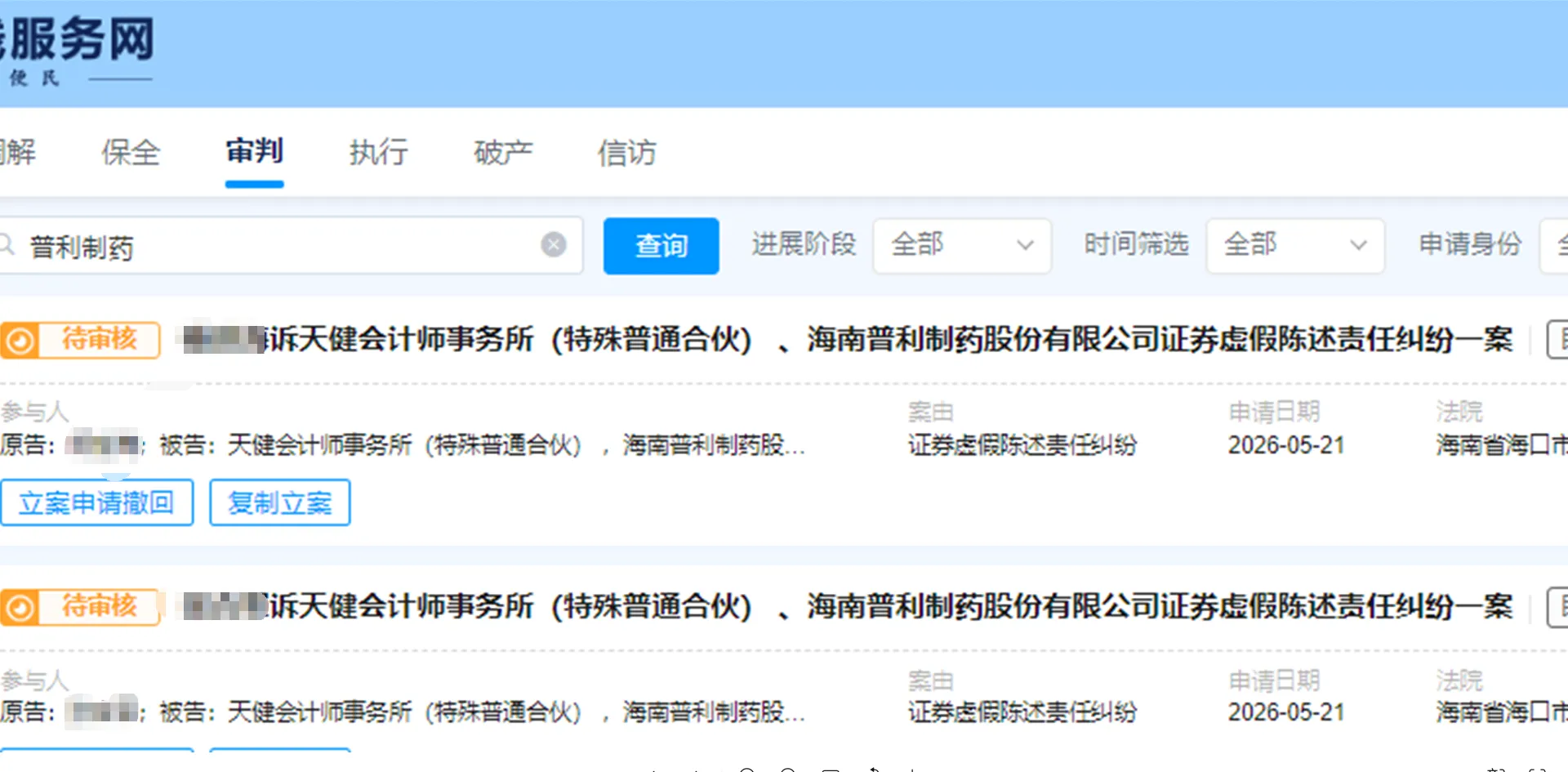Click first case's 海南省海口市 court text
This screenshot has height=772, width=1568.
point(1502,445)
